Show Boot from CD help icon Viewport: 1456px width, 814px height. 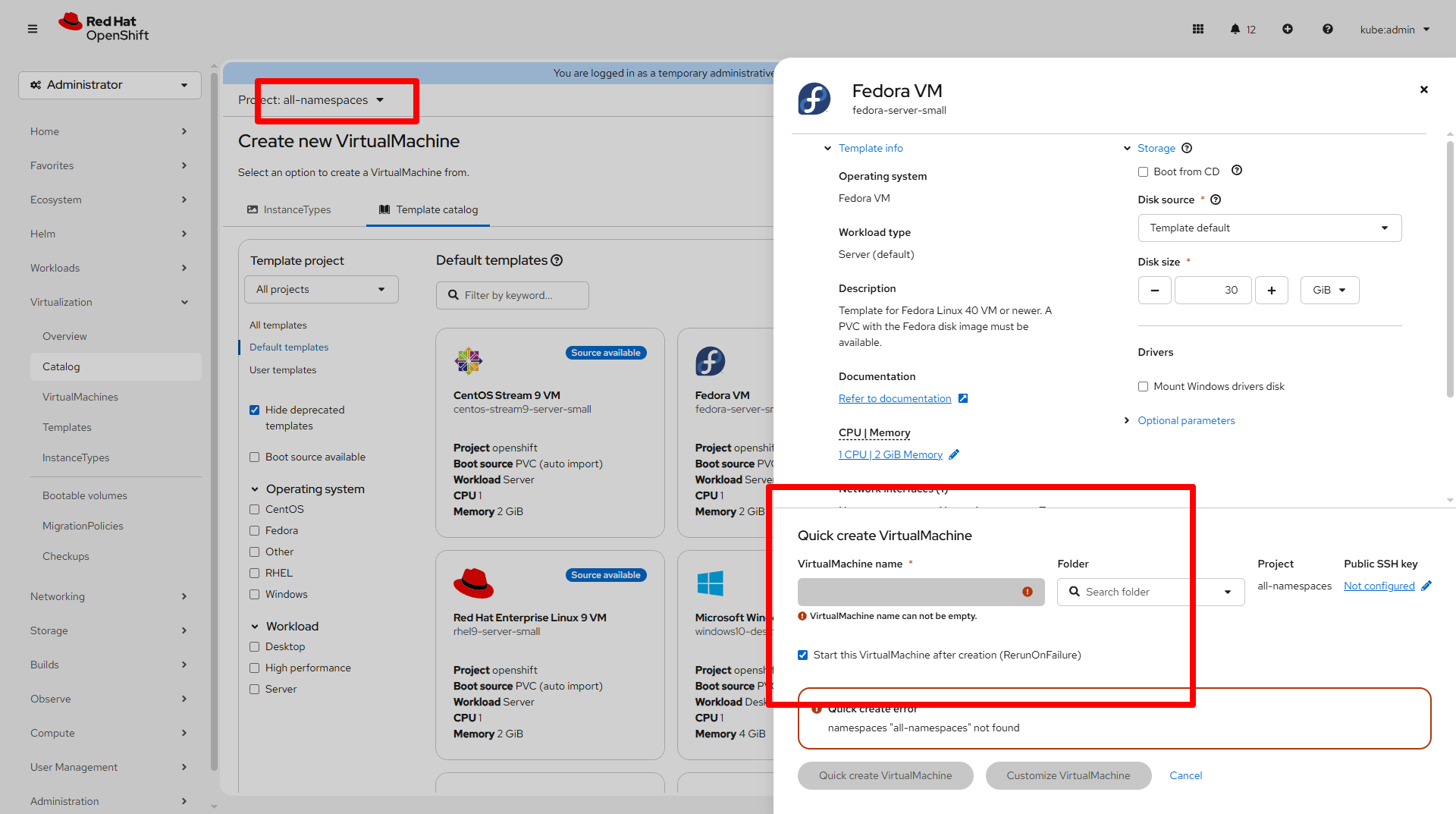click(x=1237, y=171)
